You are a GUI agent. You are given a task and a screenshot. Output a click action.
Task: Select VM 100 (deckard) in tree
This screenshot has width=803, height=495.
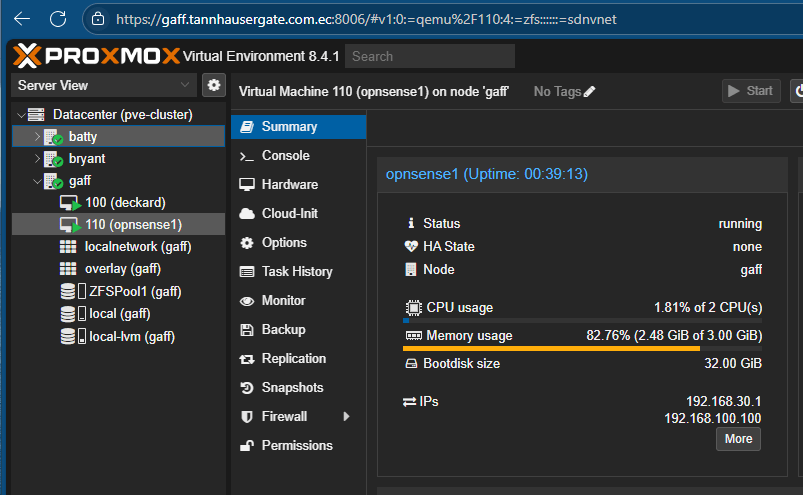[x=124, y=202]
